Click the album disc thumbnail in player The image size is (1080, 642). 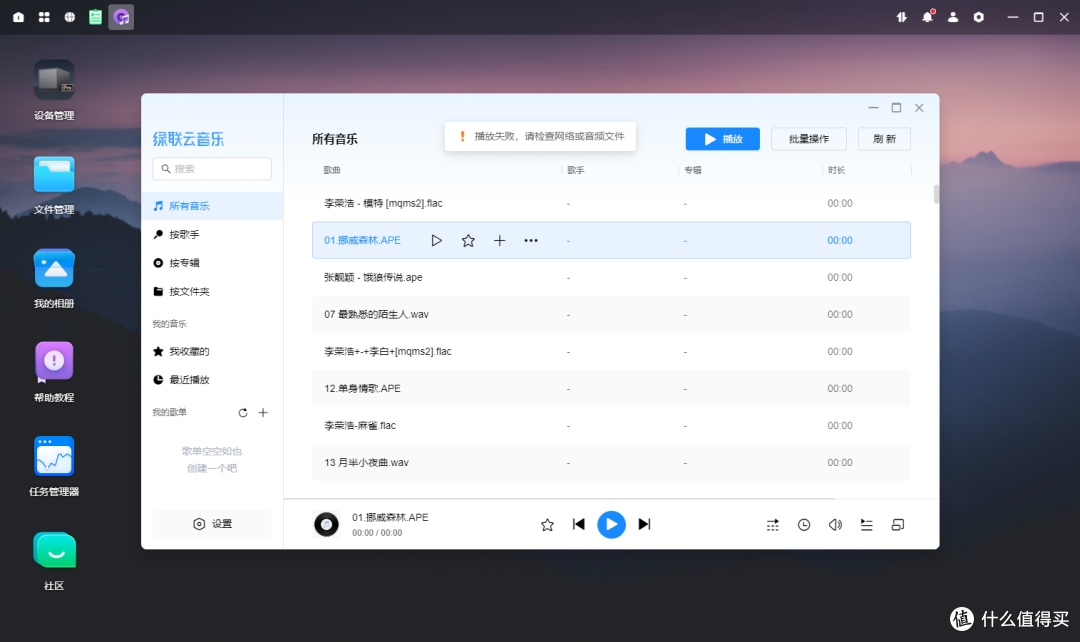click(x=326, y=524)
